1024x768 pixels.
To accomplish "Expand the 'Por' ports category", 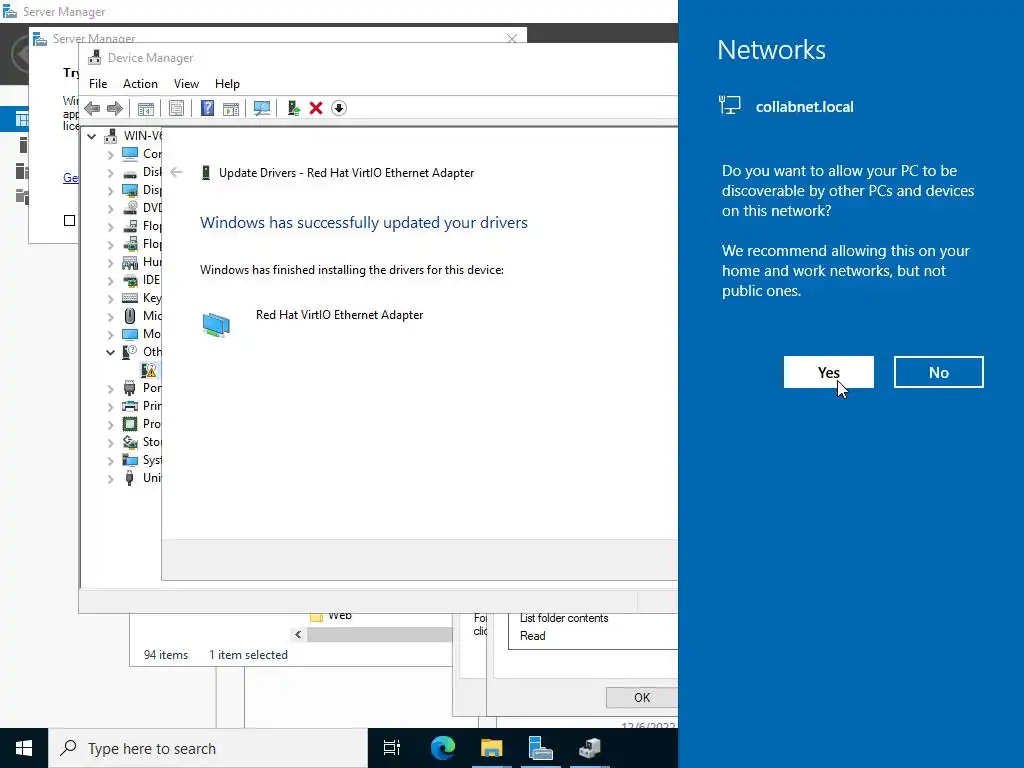I will [x=110, y=389].
